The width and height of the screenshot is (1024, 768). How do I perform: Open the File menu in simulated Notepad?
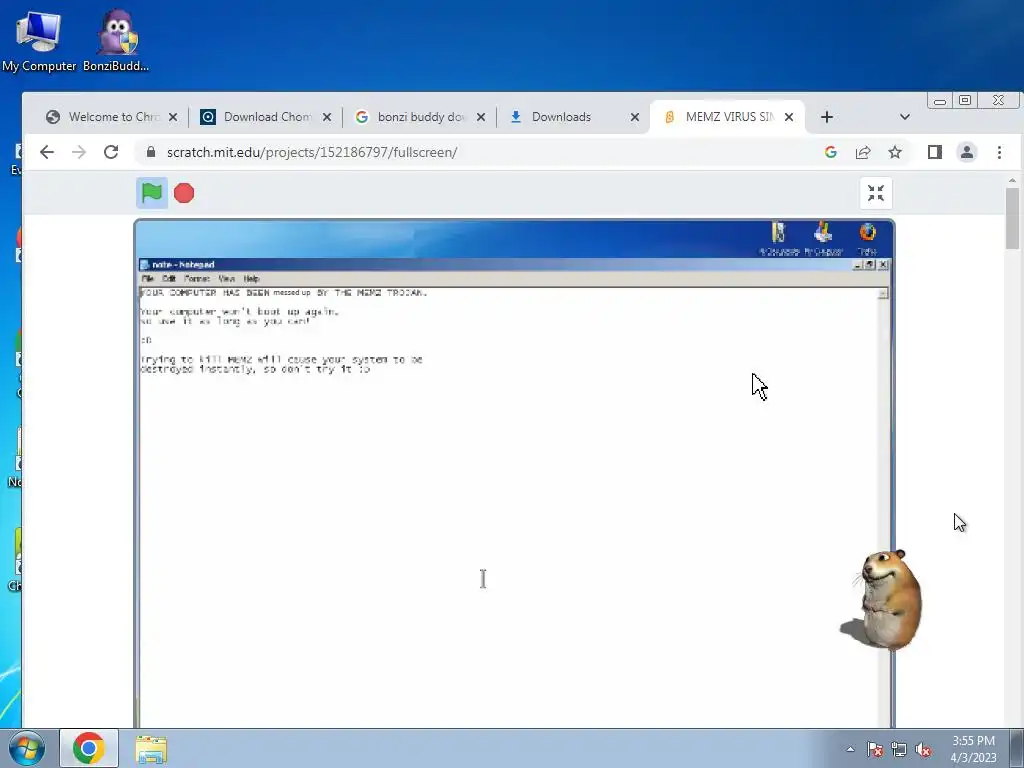[148, 279]
